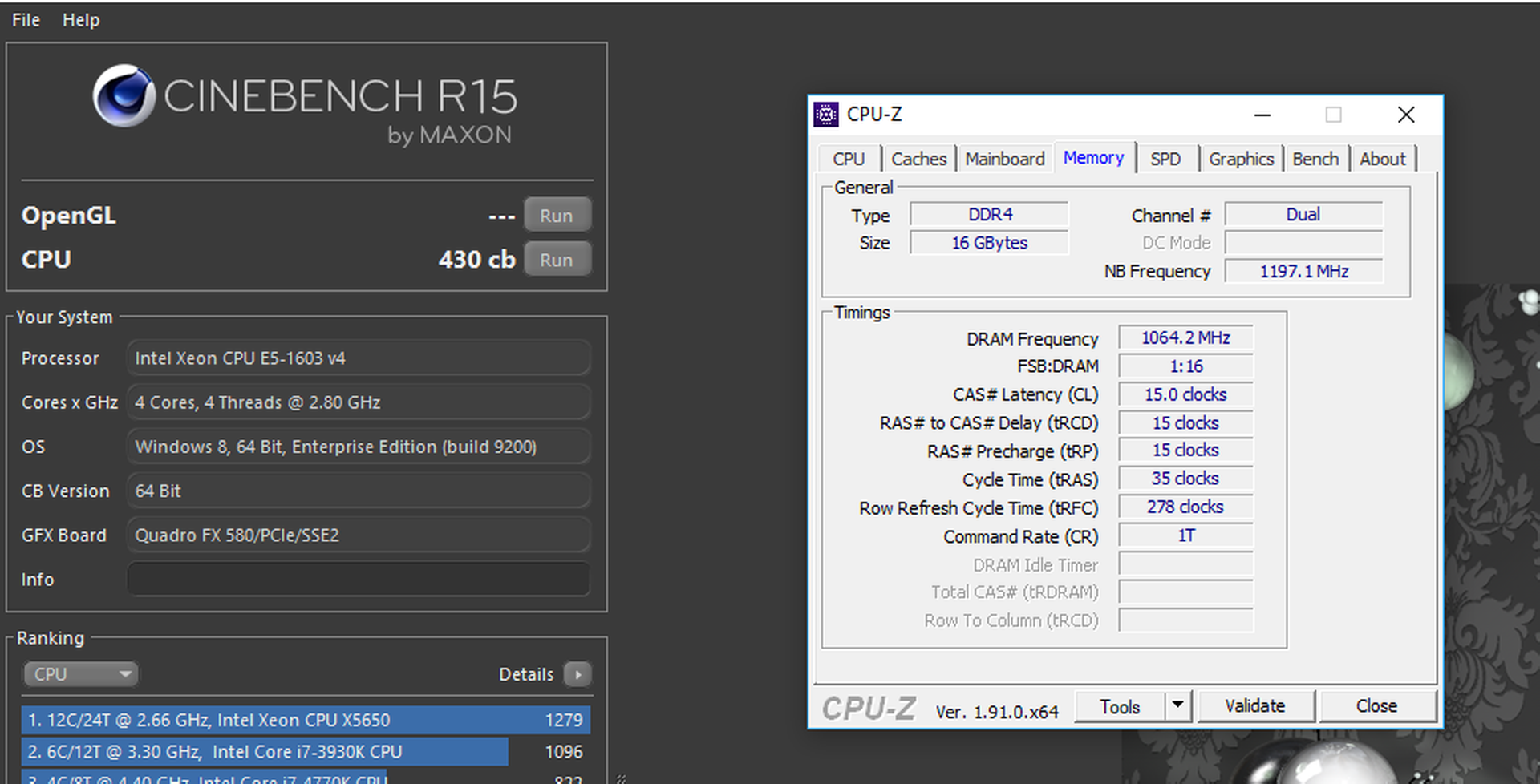1540x784 pixels.
Task: Click the CAS# Latency 15.0 clocks value
Action: 1185,394
